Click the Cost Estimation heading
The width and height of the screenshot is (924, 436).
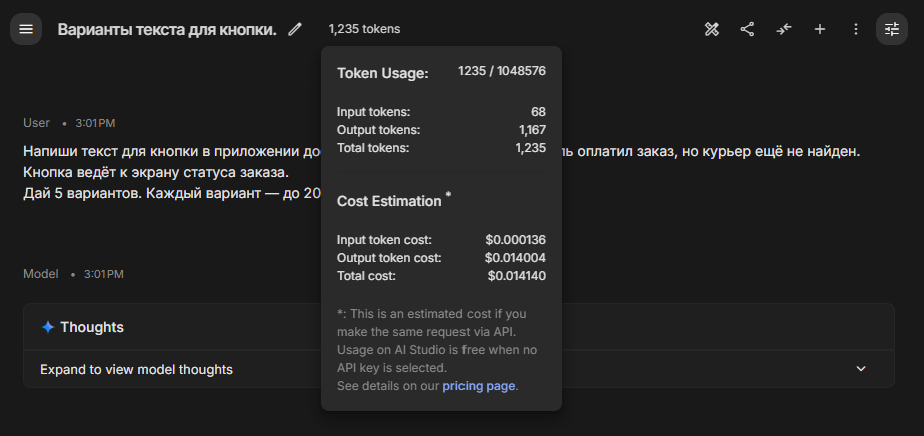click(389, 201)
